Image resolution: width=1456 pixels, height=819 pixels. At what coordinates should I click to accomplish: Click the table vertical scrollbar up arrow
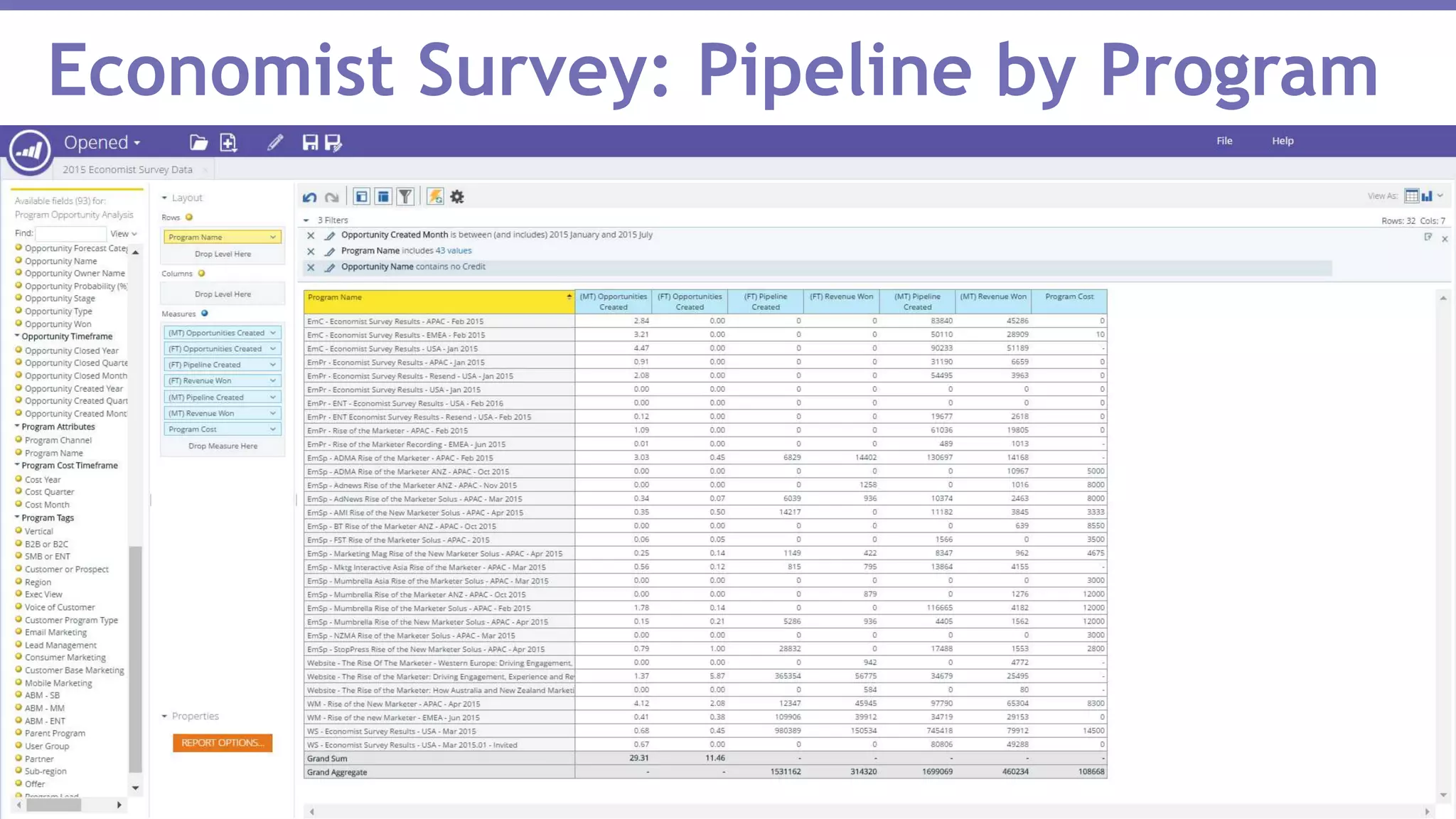pyautogui.click(x=1443, y=298)
